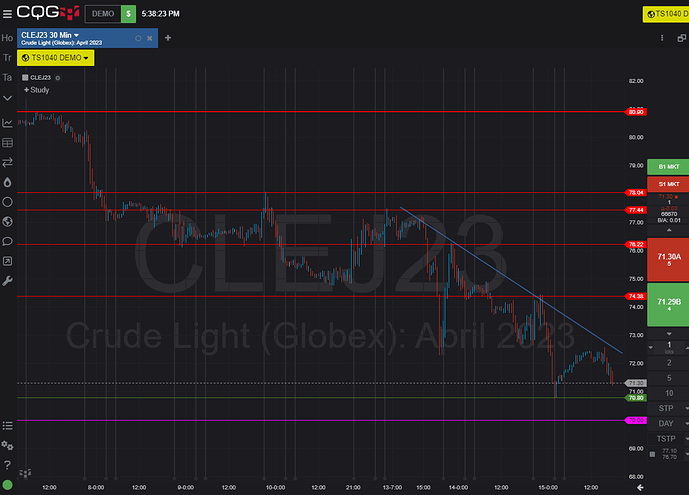Click the CLEJ23 symbol color square
The height and width of the screenshot is (495, 689).
click(x=25, y=77)
